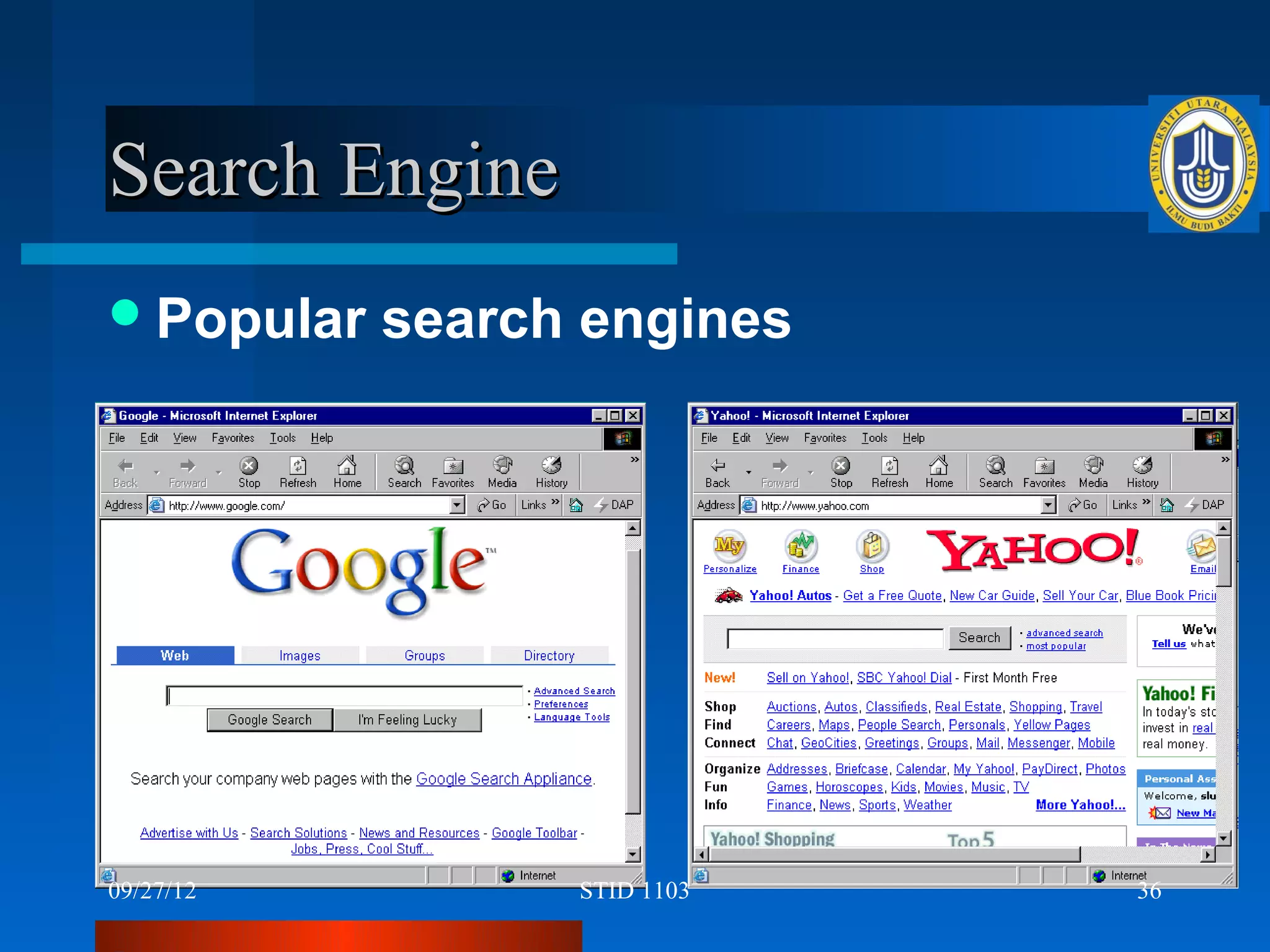
Task: Click address bar in the Google window
Action: (307, 505)
